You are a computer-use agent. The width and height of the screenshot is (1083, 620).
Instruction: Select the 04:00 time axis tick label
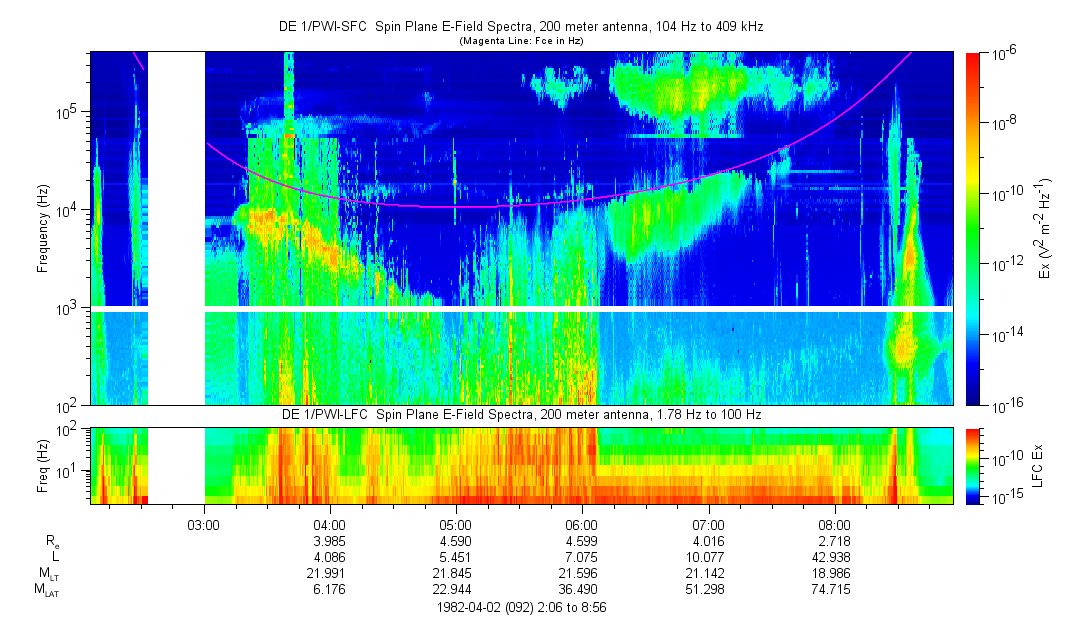pyautogui.click(x=329, y=524)
